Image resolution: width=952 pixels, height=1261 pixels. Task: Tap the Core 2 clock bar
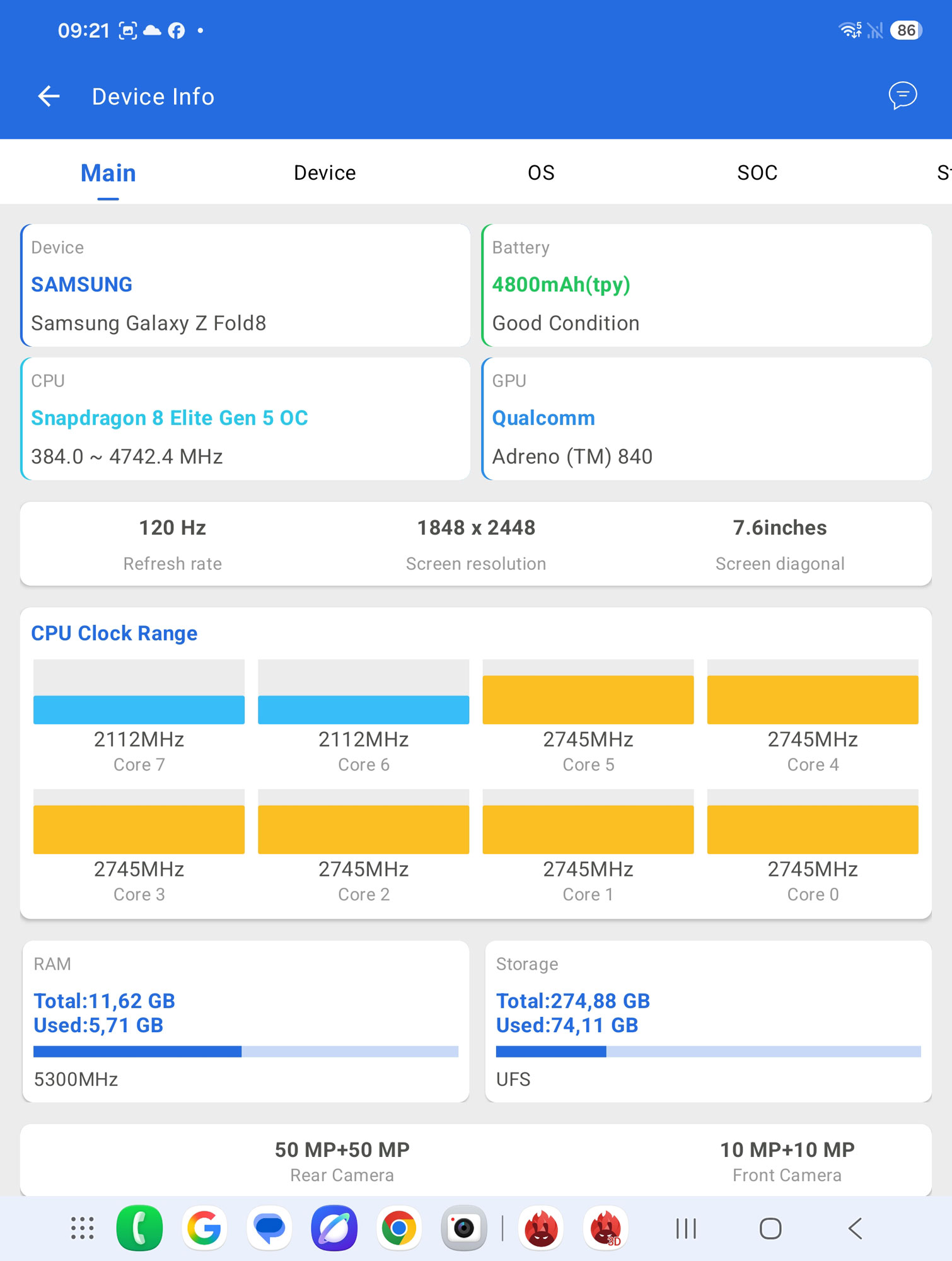pyautogui.click(x=364, y=822)
